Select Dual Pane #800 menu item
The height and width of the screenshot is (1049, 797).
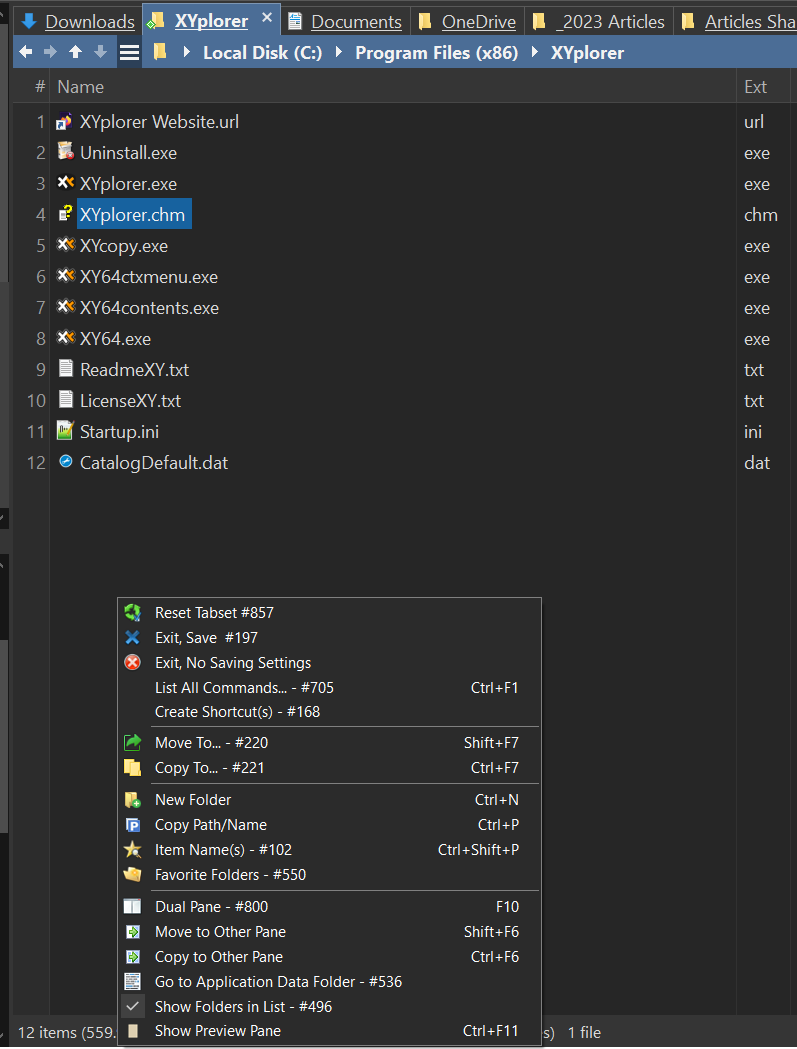pos(330,907)
